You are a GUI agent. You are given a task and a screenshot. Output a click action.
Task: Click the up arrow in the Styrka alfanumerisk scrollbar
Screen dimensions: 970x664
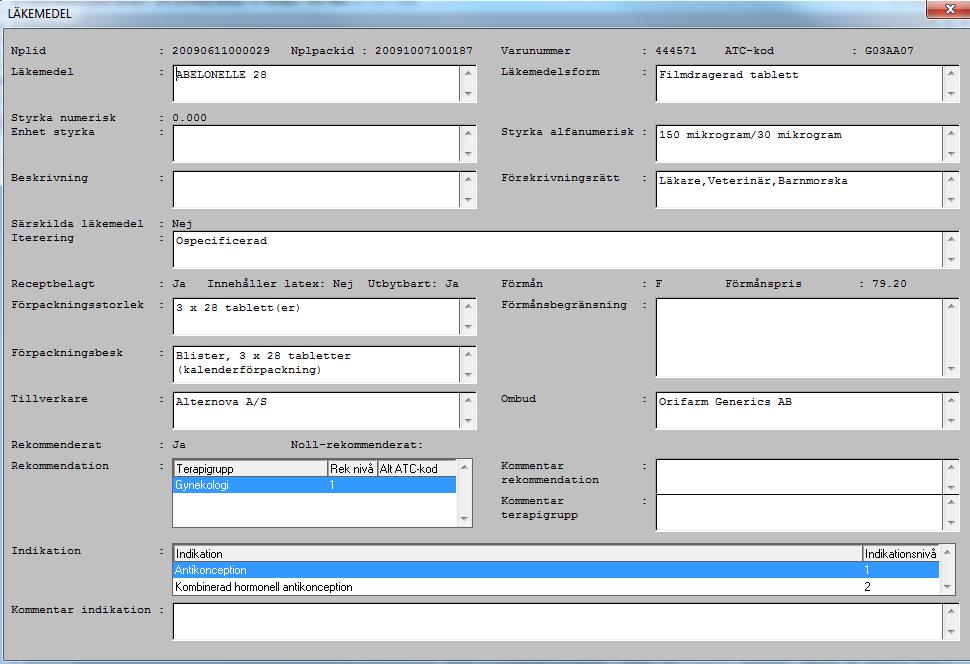click(x=951, y=133)
